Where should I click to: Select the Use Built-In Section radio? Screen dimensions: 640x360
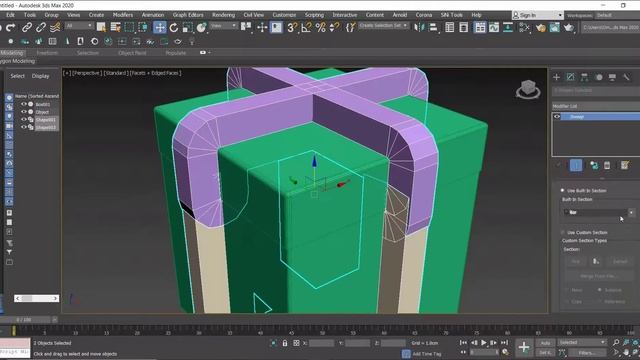(x=562, y=190)
